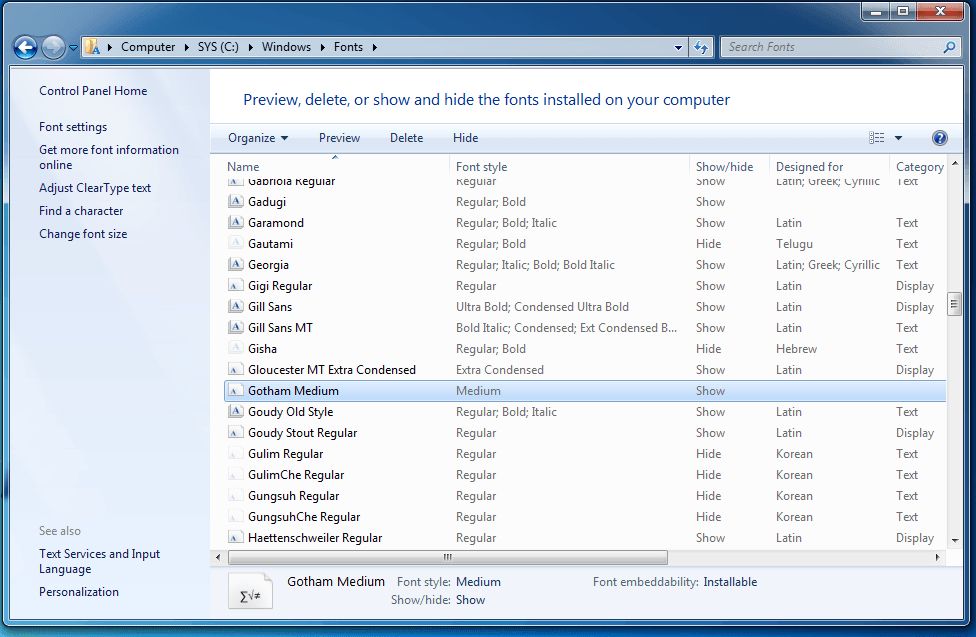The width and height of the screenshot is (976, 637).
Task: Click the Forward navigation arrow button
Action: tap(53, 47)
